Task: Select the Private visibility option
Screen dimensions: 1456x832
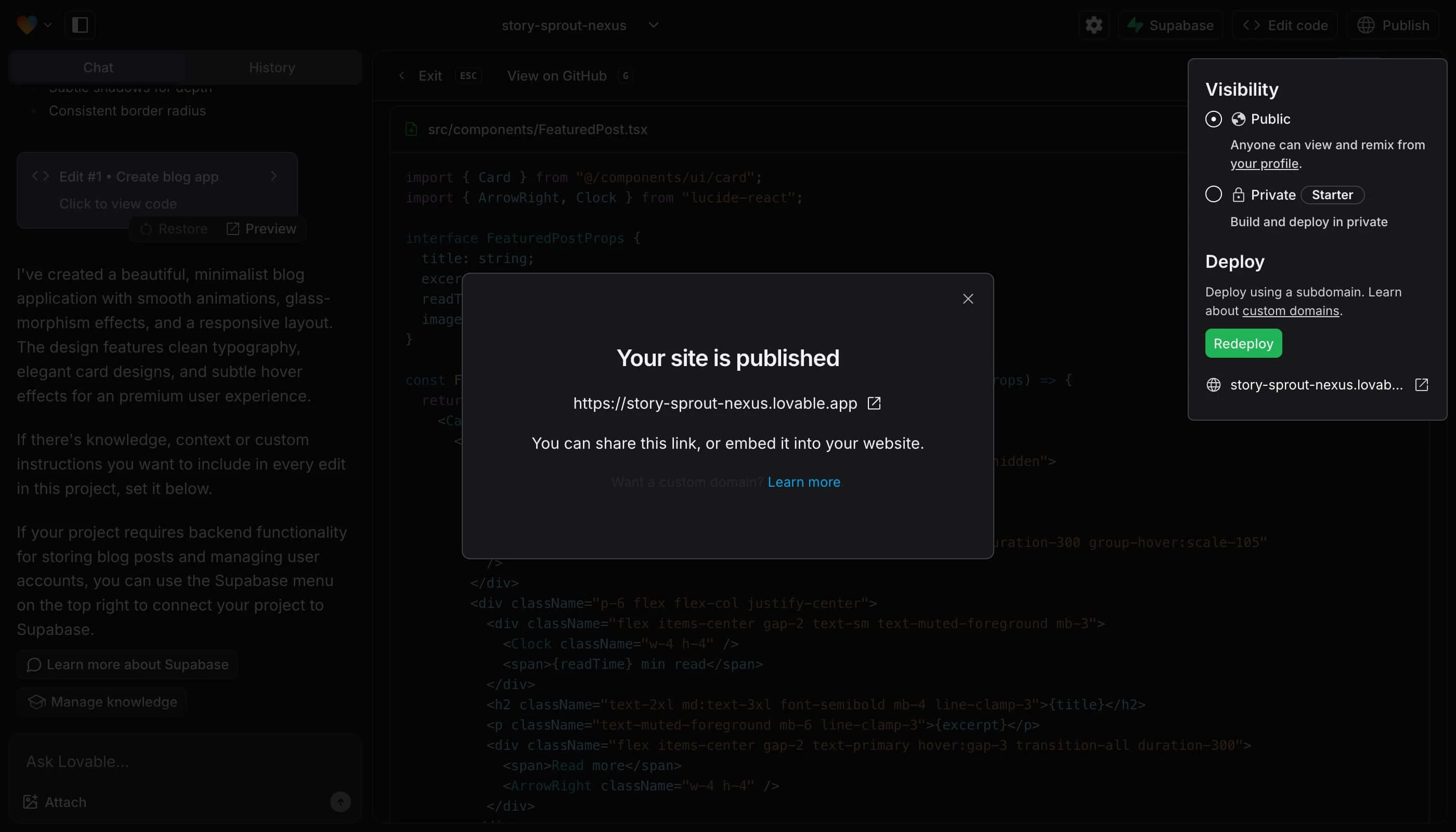Action: click(1214, 194)
